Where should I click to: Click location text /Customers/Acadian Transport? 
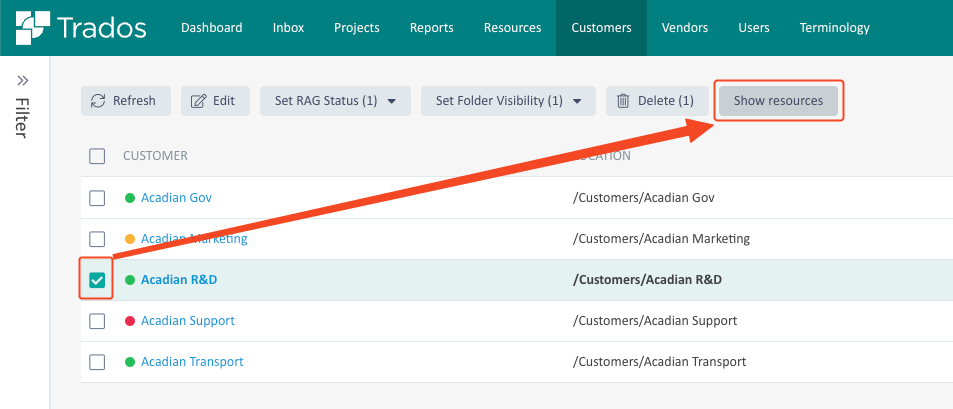[x=659, y=362]
